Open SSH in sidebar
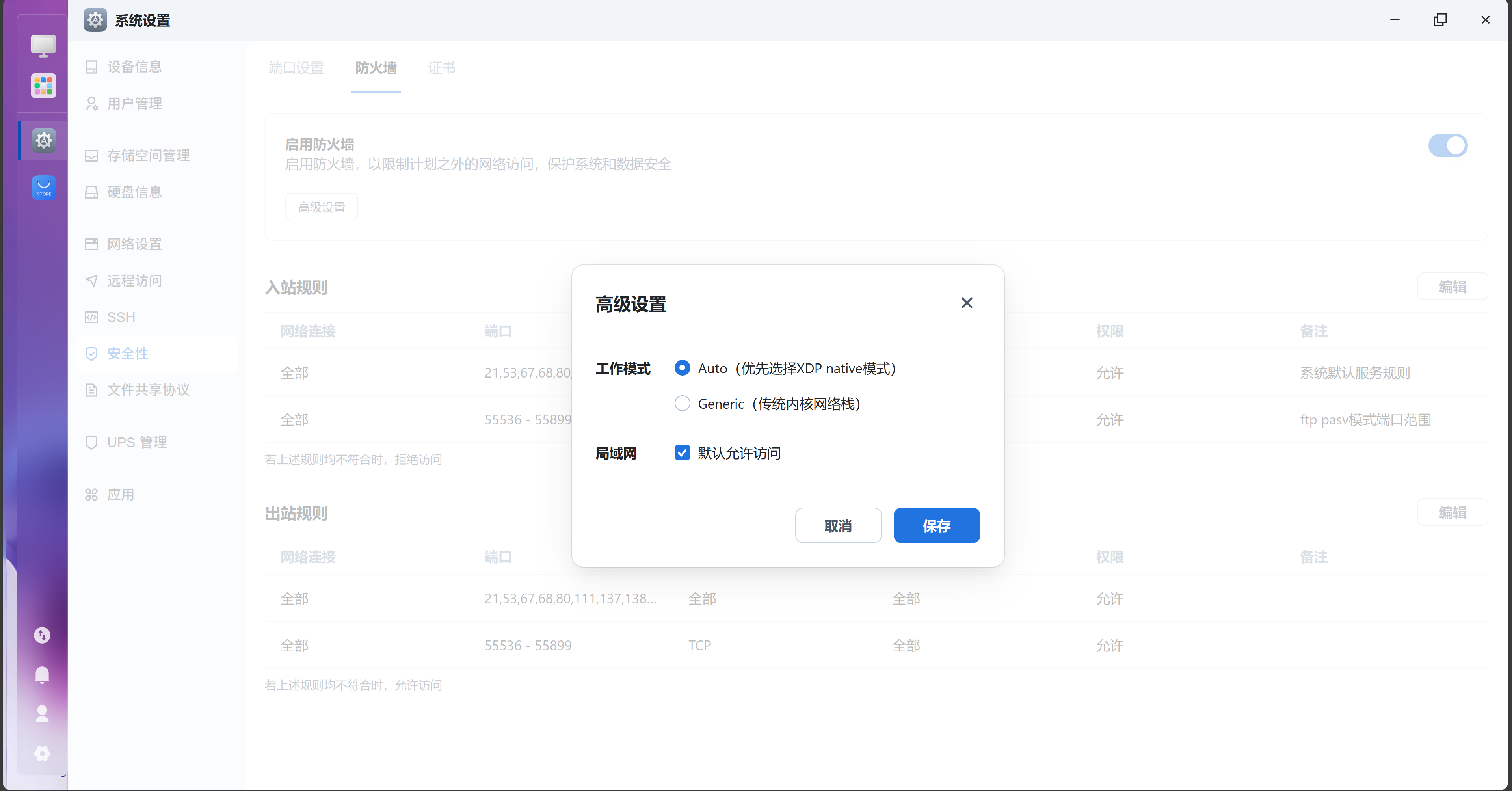 click(x=156, y=317)
